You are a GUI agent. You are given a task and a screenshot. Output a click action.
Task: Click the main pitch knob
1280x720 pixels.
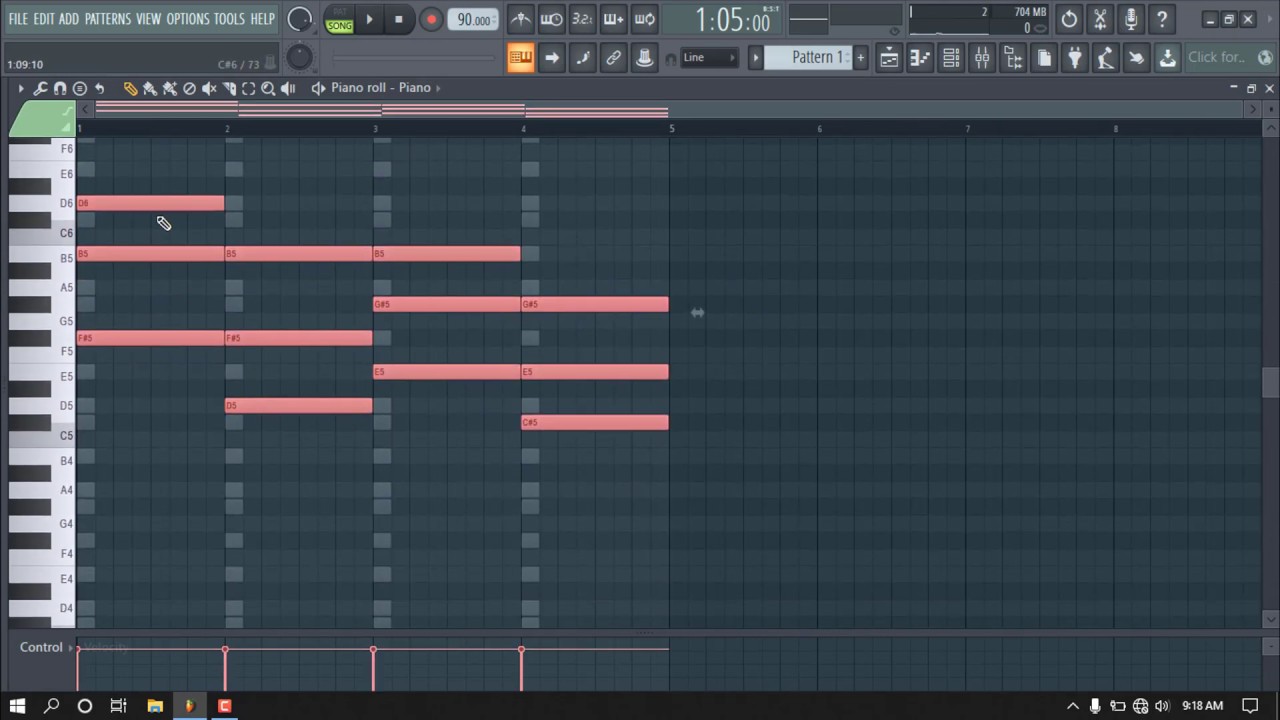tap(299, 57)
